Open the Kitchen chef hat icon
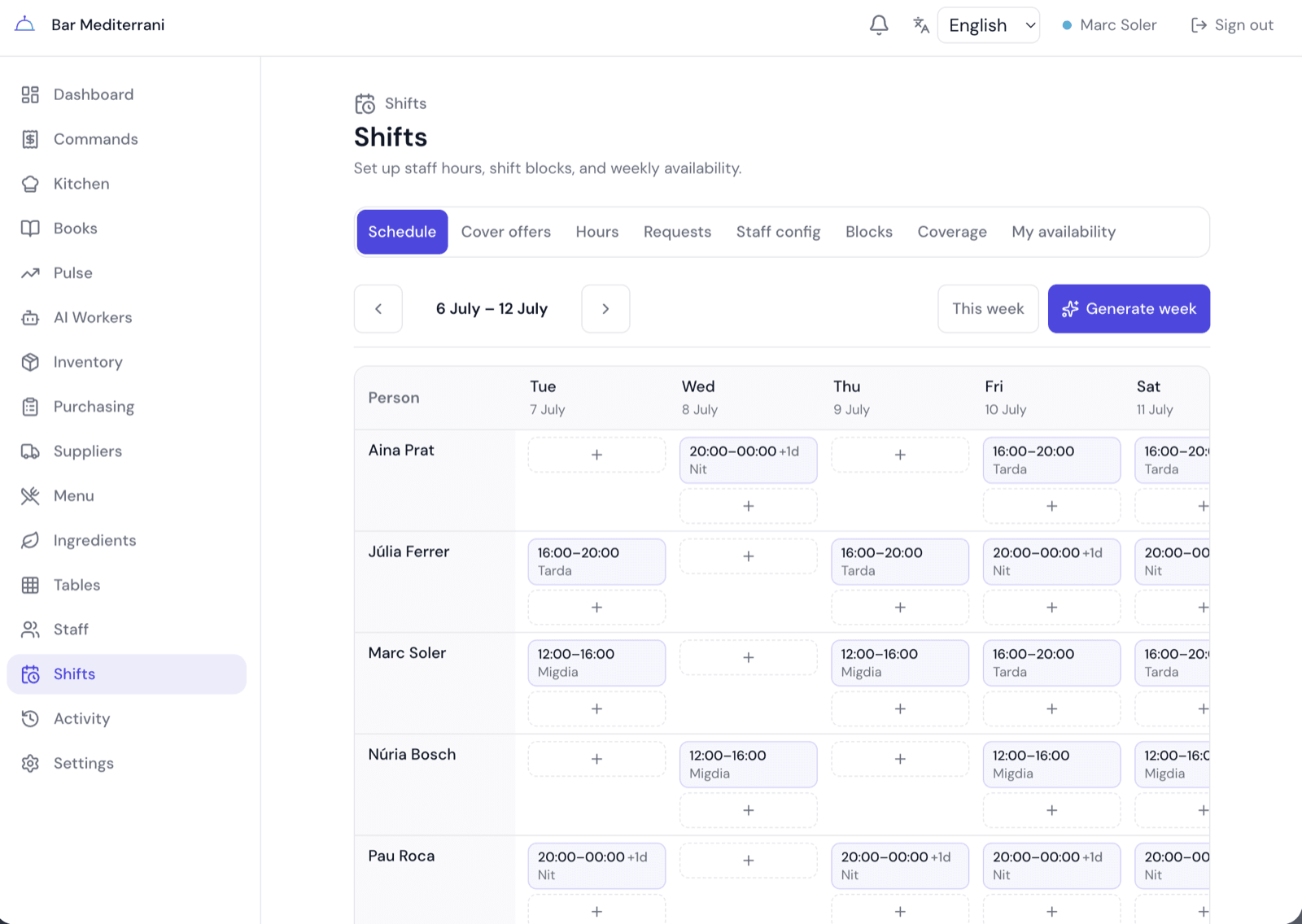Image resolution: width=1302 pixels, height=924 pixels. click(x=30, y=184)
